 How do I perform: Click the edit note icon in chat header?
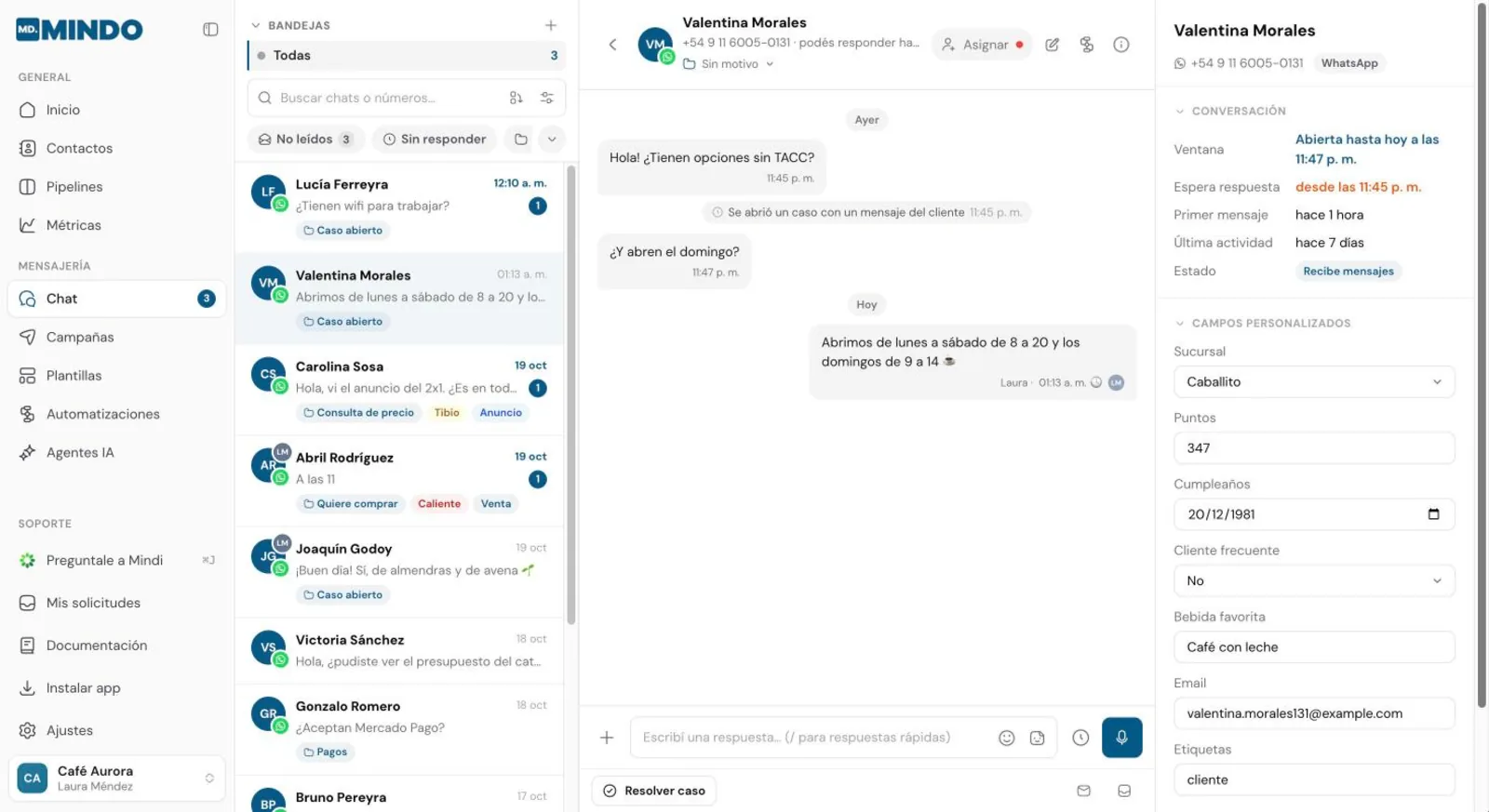(1052, 45)
